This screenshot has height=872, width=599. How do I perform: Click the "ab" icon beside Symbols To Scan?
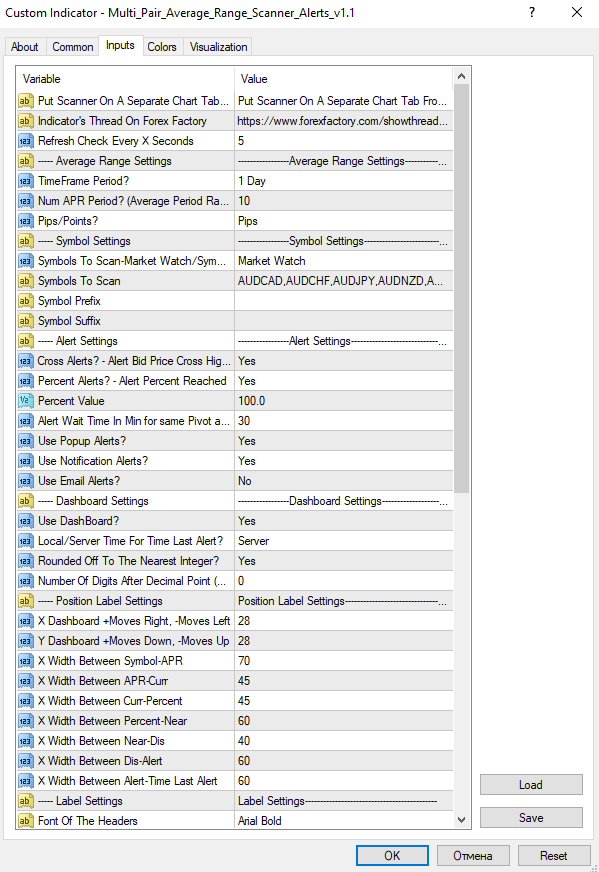[x=23, y=281]
